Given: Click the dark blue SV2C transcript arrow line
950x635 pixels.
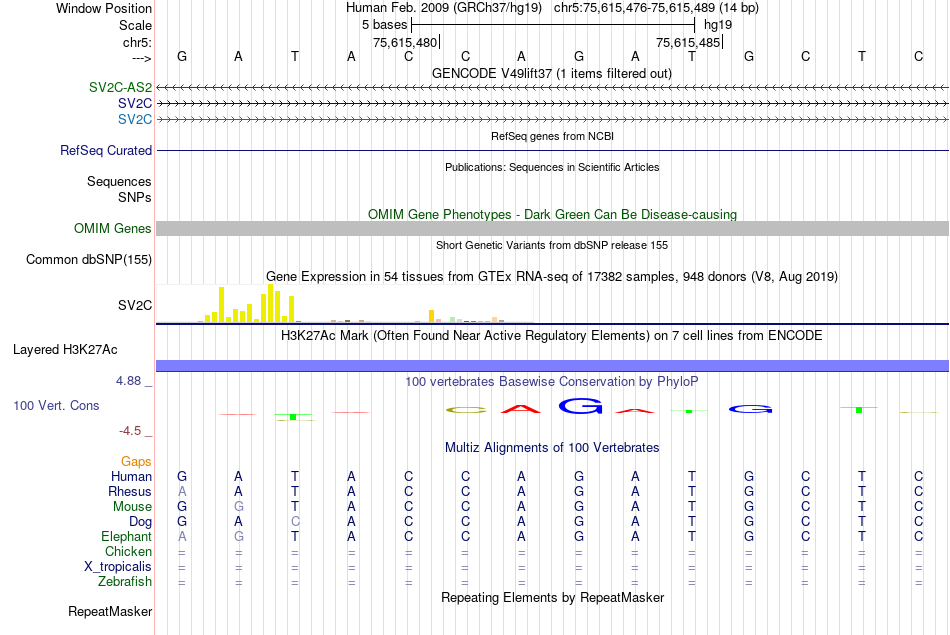Looking at the screenshot, I should point(552,104).
